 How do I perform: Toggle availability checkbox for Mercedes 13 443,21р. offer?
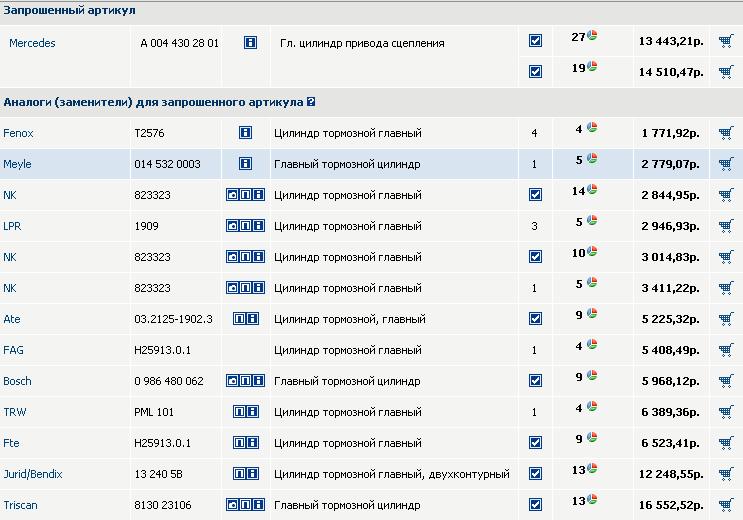[535, 41]
